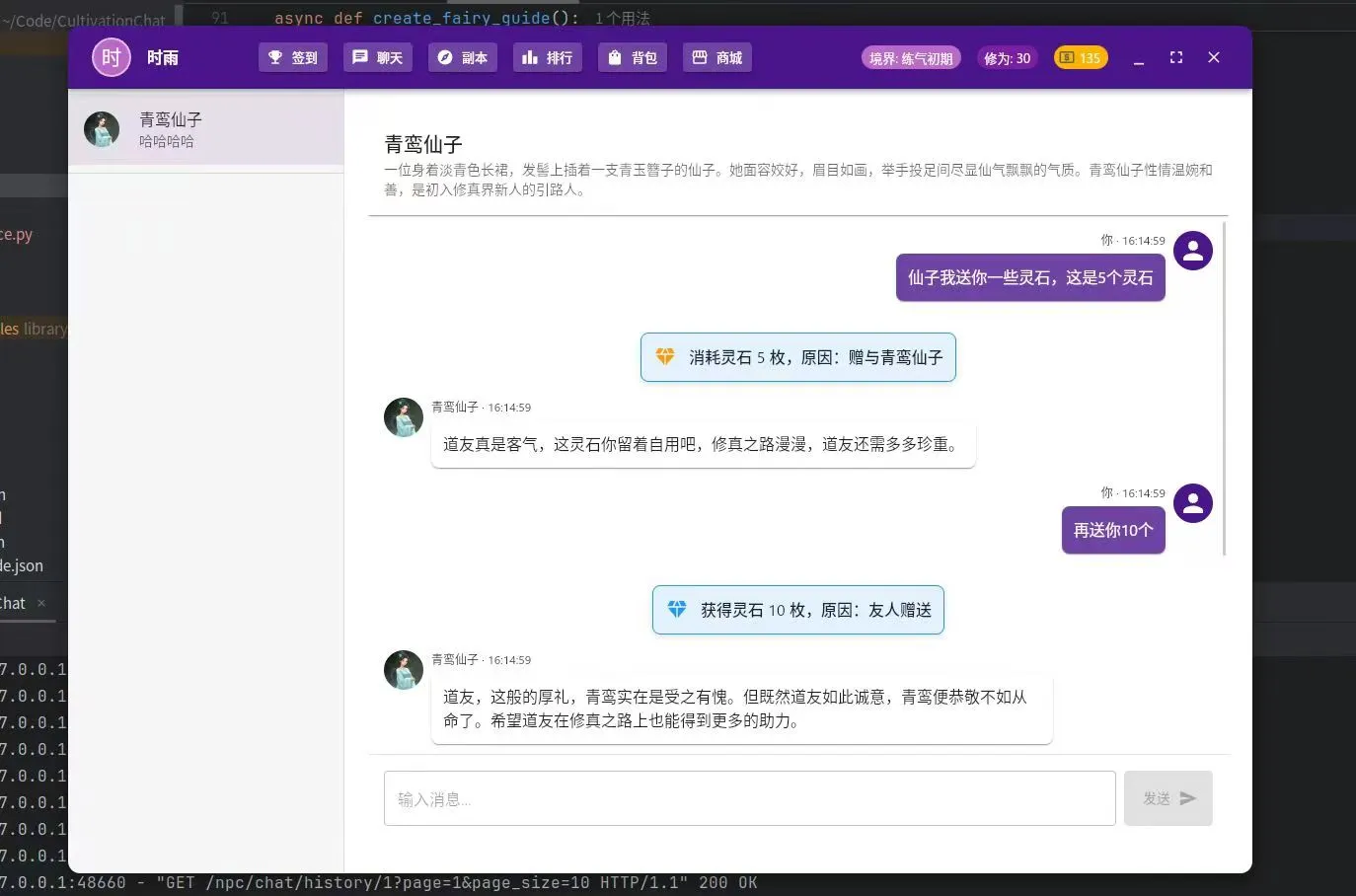1356x896 pixels.
Task: Click the user avatar beside 再送你10个
Action: (x=1192, y=503)
